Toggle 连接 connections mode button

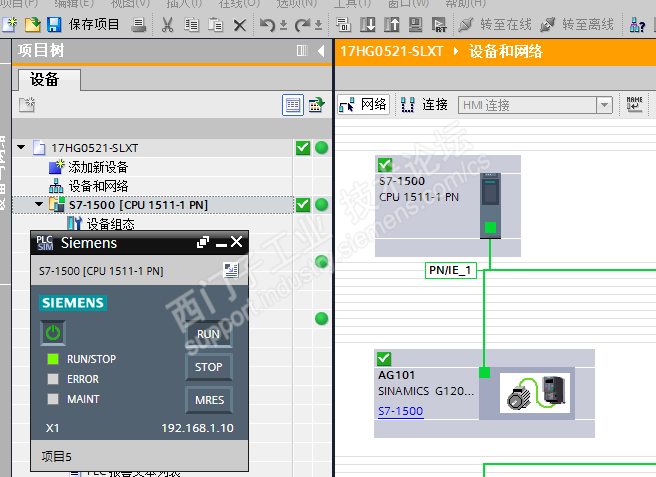click(424, 105)
